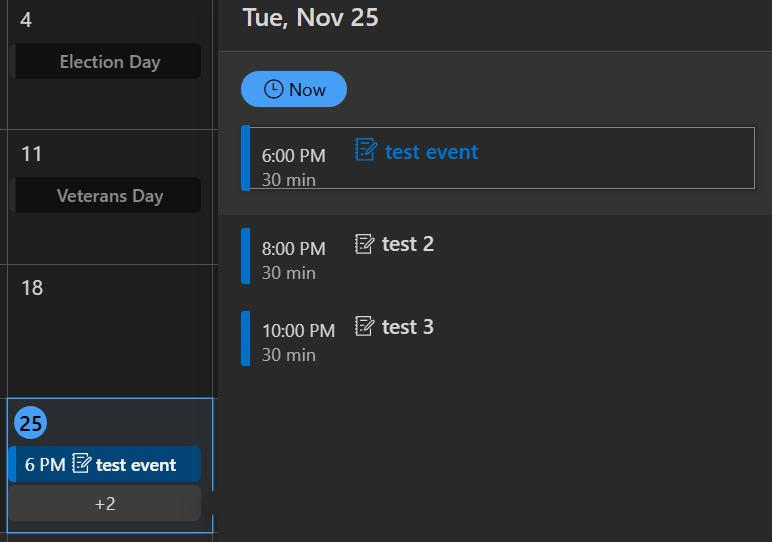The image size is (772, 542).
Task: Click the Tue, Nov 25 agenda heading
Action: coord(310,17)
